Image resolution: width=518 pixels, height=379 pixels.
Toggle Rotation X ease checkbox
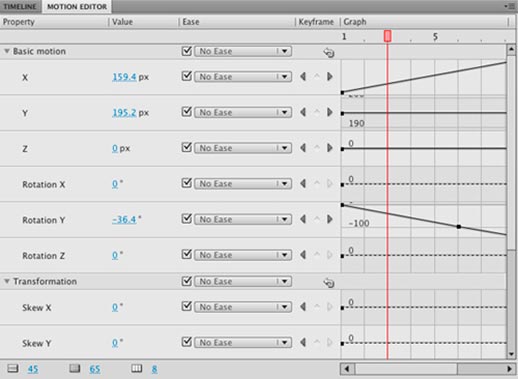point(187,183)
